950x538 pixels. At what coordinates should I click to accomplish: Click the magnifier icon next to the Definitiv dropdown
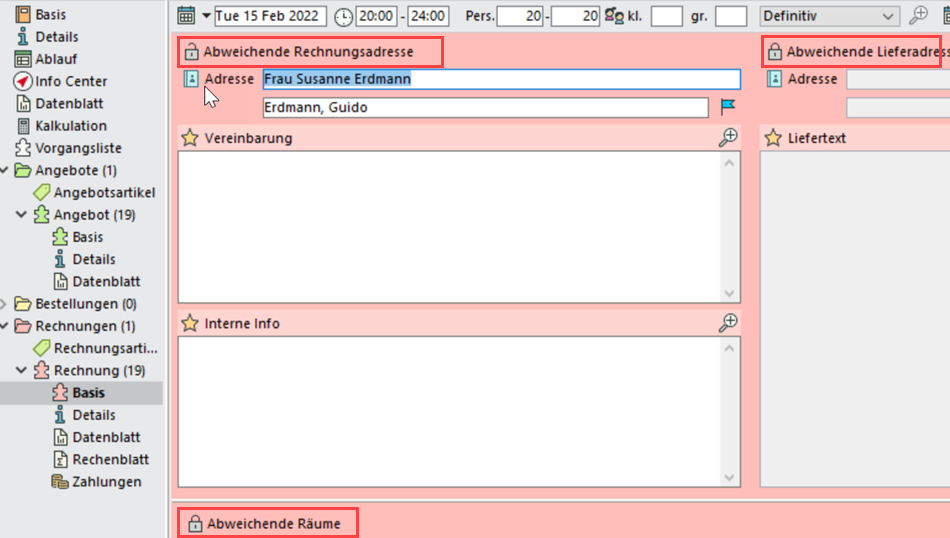(x=917, y=16)
